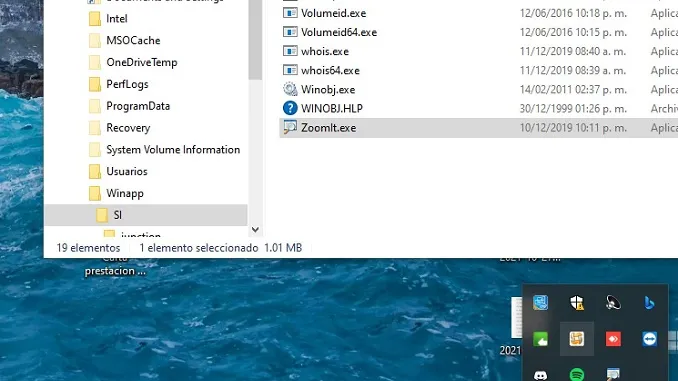The height and width of the screenshot is (381, 678).
Task: Select the WINOBJ.HLP file name
Action: (x=332, y=109)
